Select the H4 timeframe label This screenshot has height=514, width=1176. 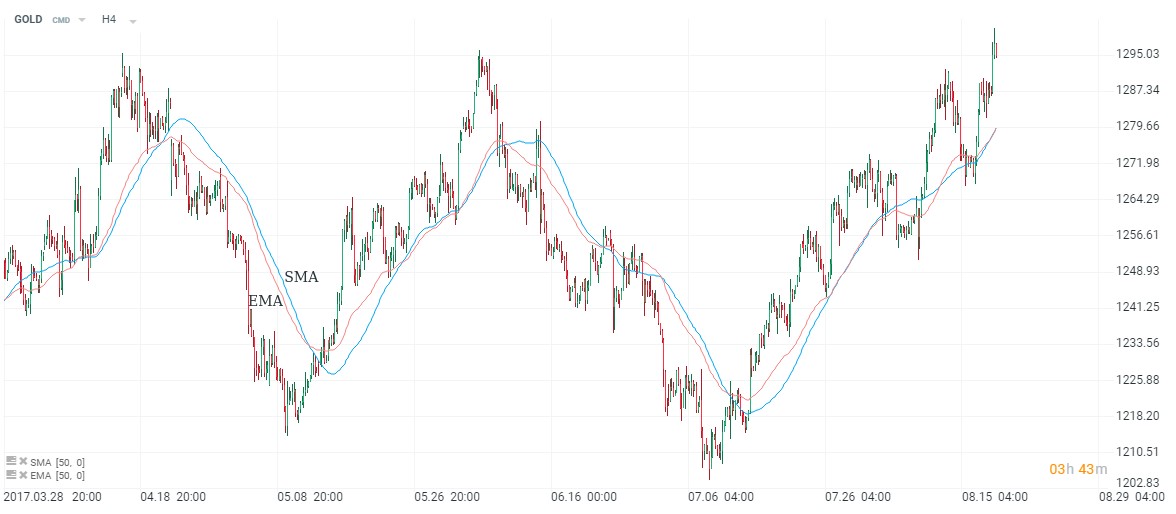pyautogui.click(x=109, y=19)
